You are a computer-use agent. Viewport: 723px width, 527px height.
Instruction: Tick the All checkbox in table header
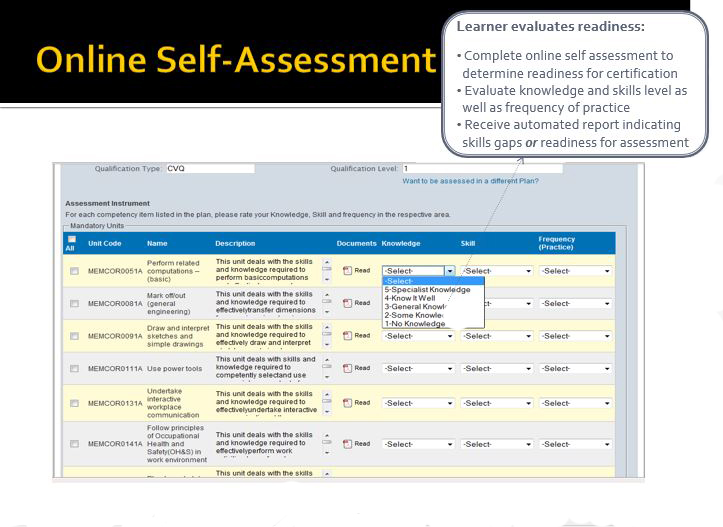click(x=72, y=239)
